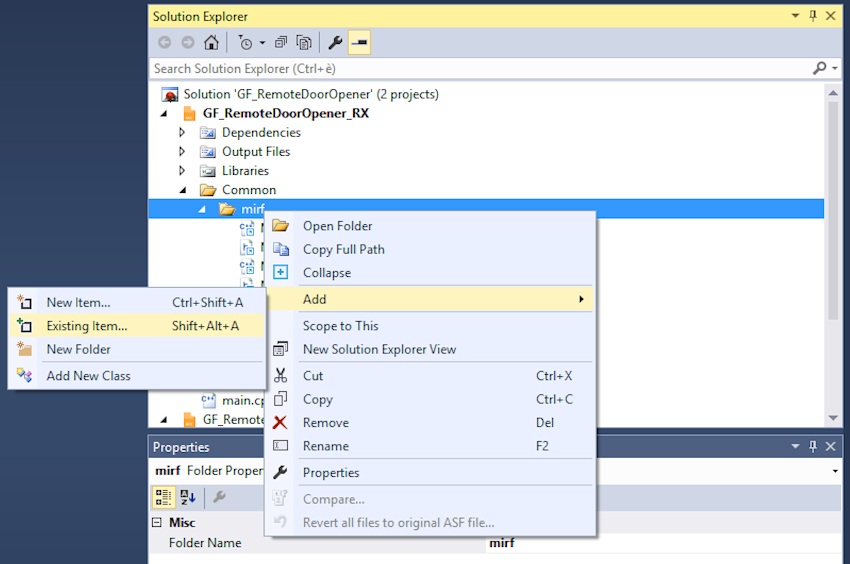The height and width of the screenshot is (564, 850).
Task: Open the Add submenu
Action: point(430,299)
